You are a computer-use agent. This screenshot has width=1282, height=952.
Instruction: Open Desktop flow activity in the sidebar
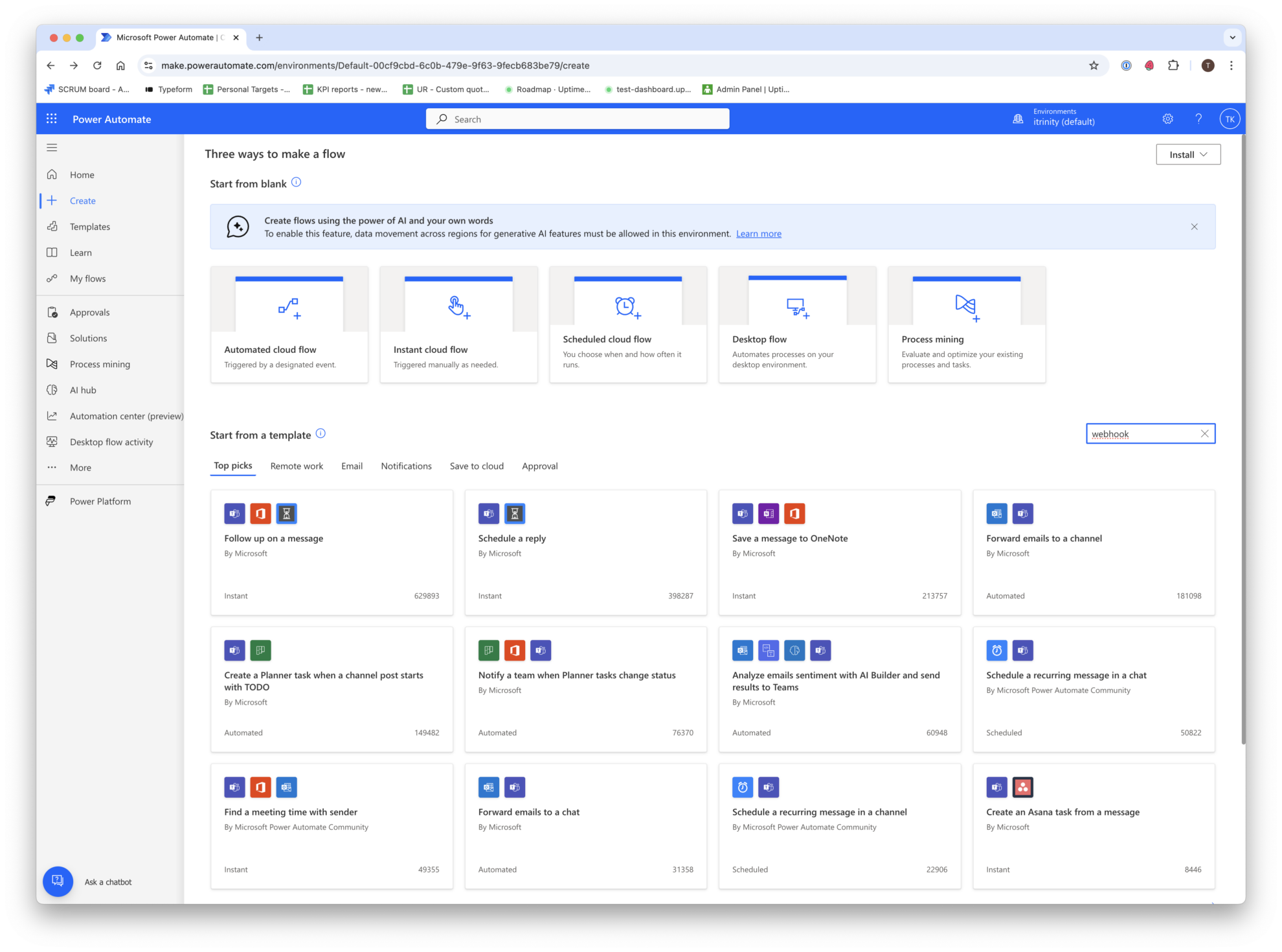[111, 442]
